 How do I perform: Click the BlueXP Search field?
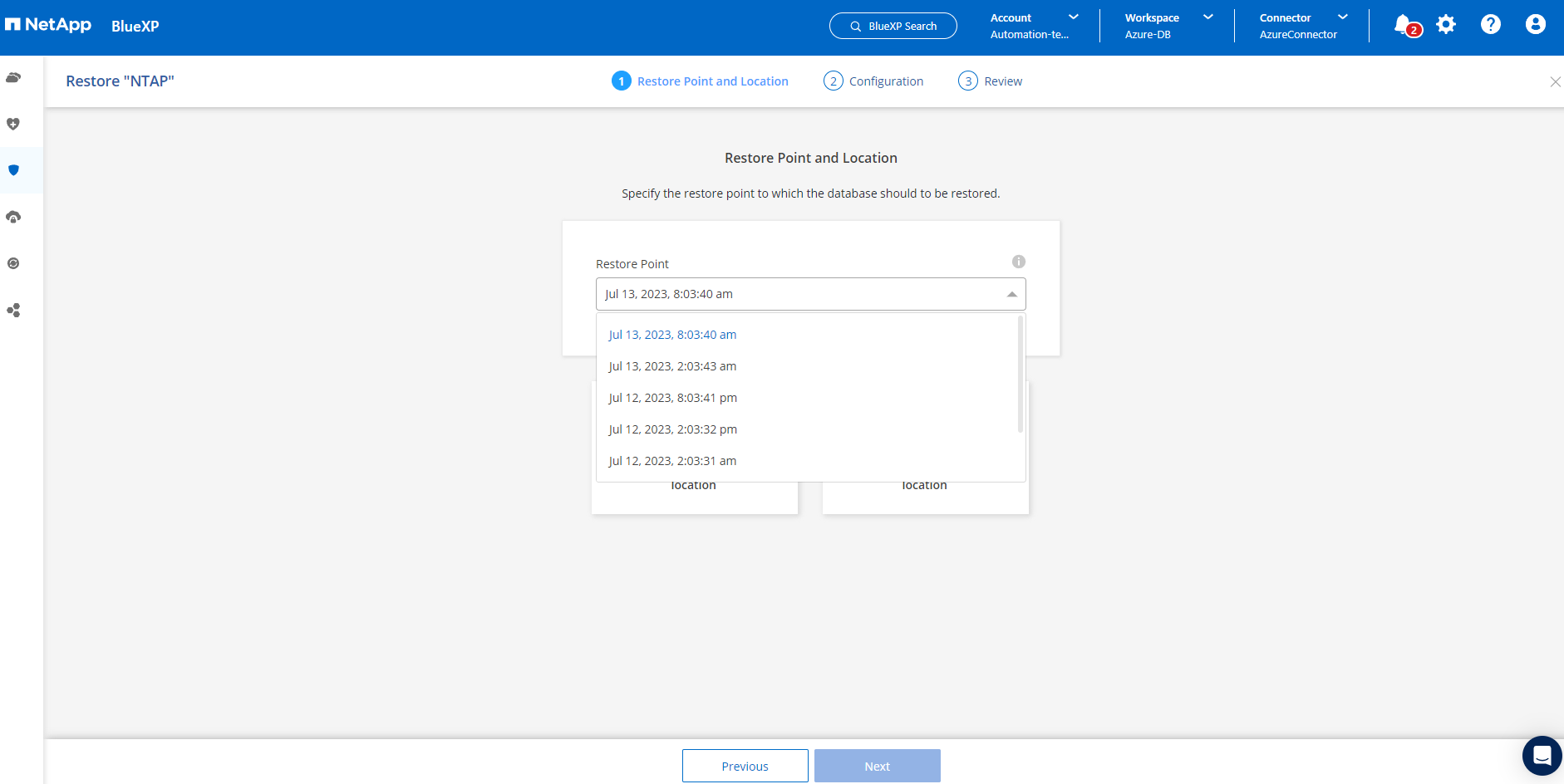[893, 26]
